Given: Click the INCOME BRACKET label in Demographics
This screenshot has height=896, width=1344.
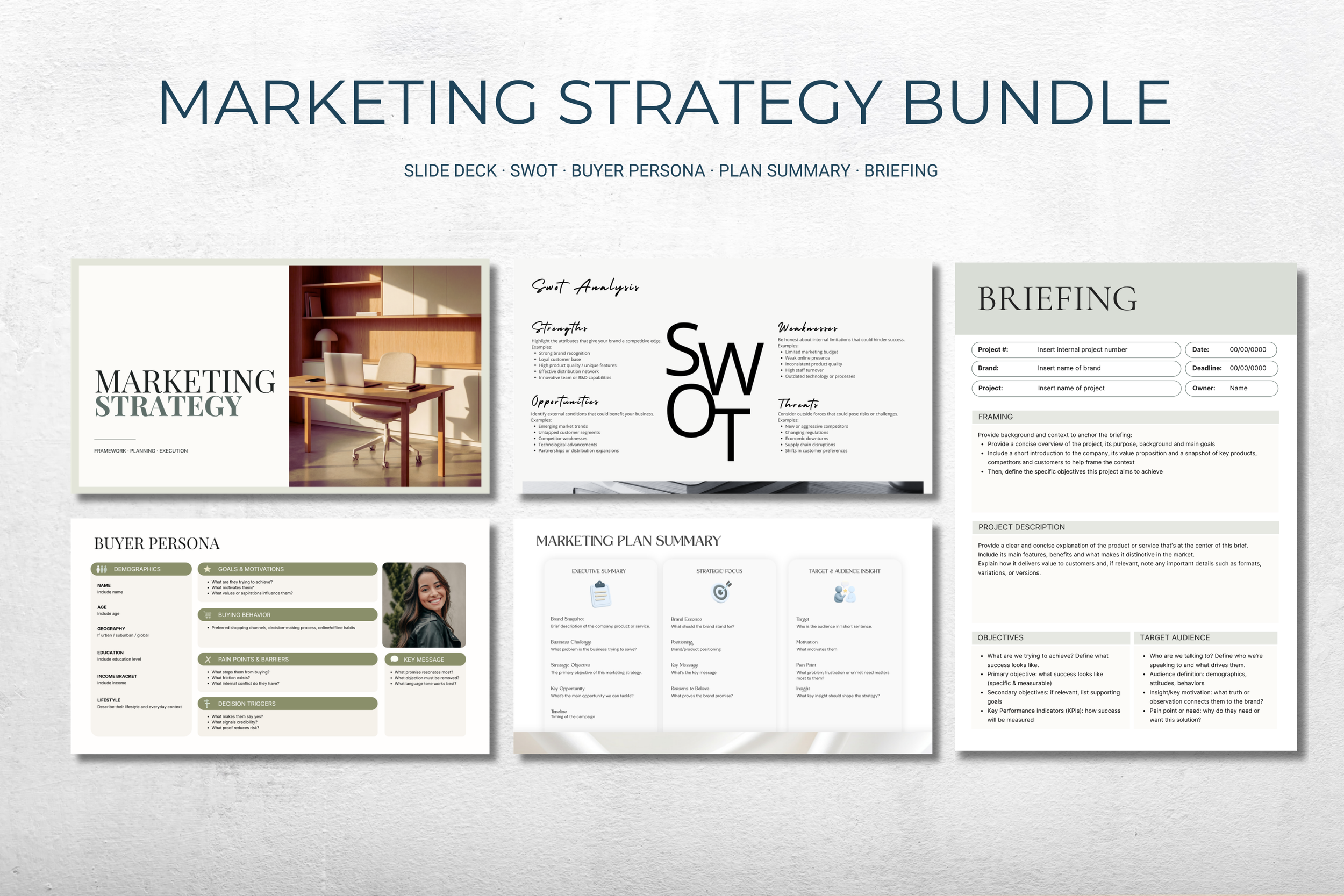Looking at the screenshot, I should click(x=117, y=677).
